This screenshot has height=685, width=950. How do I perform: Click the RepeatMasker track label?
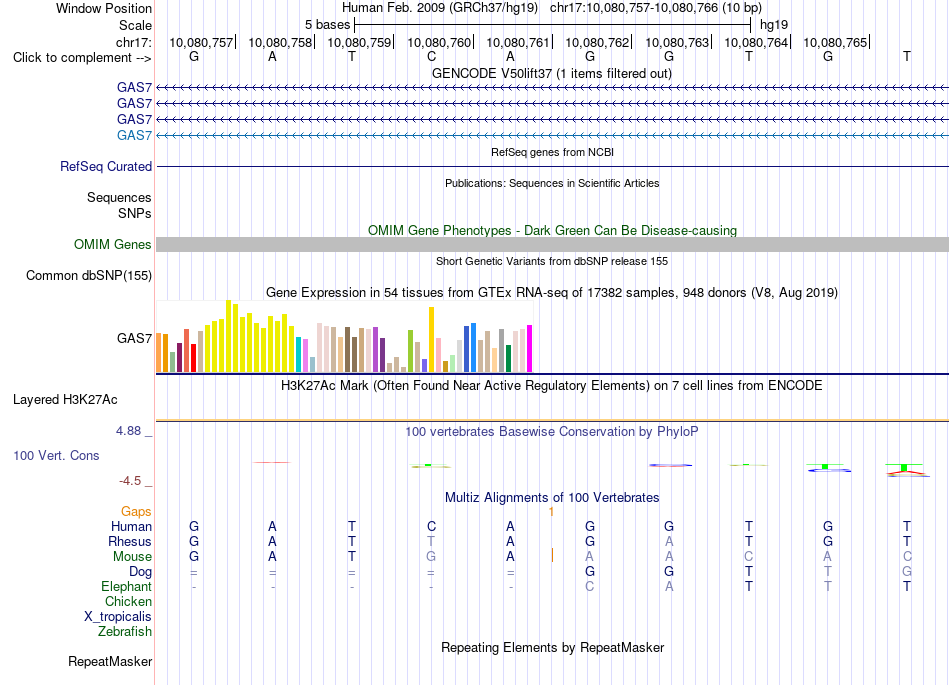[x=110, y=661]
